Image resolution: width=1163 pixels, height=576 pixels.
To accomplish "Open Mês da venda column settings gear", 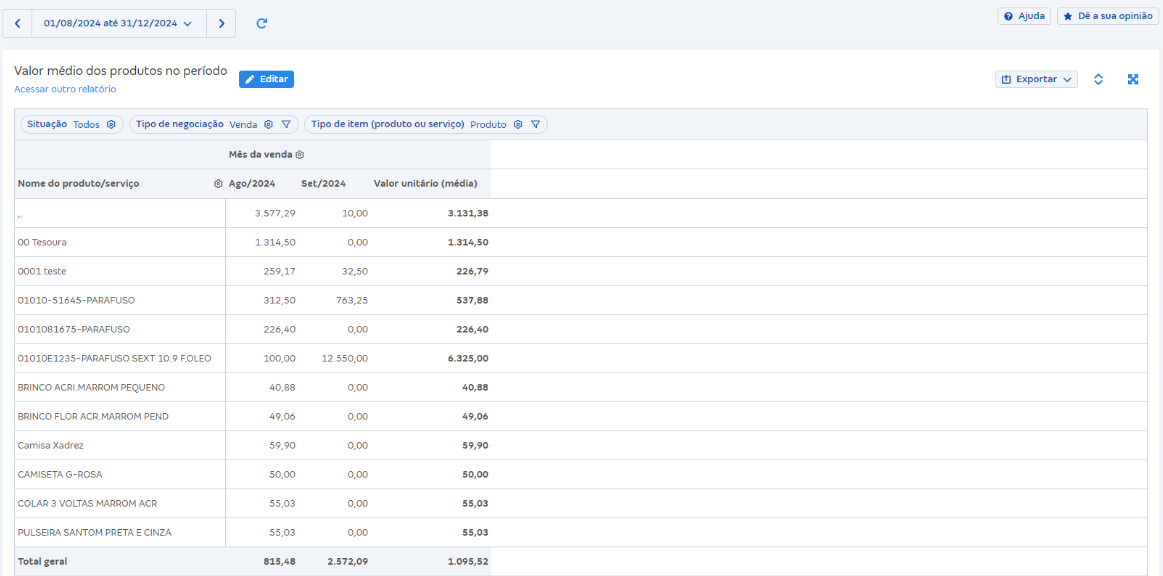I will [299, 155].
